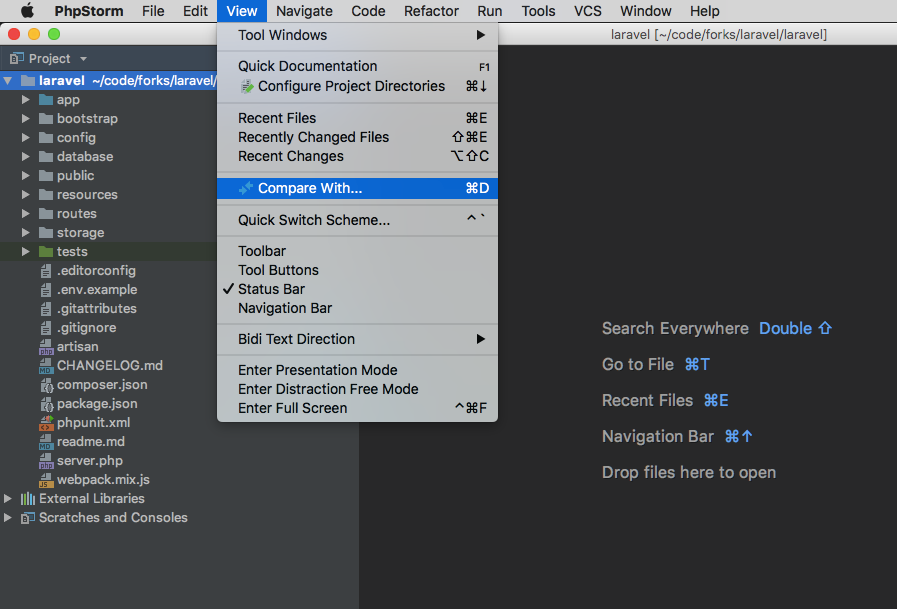Select webpack.mix.js in project tree
Viewport: 897px width, 609px height.
pyautogui.click(x=103, y=479)
